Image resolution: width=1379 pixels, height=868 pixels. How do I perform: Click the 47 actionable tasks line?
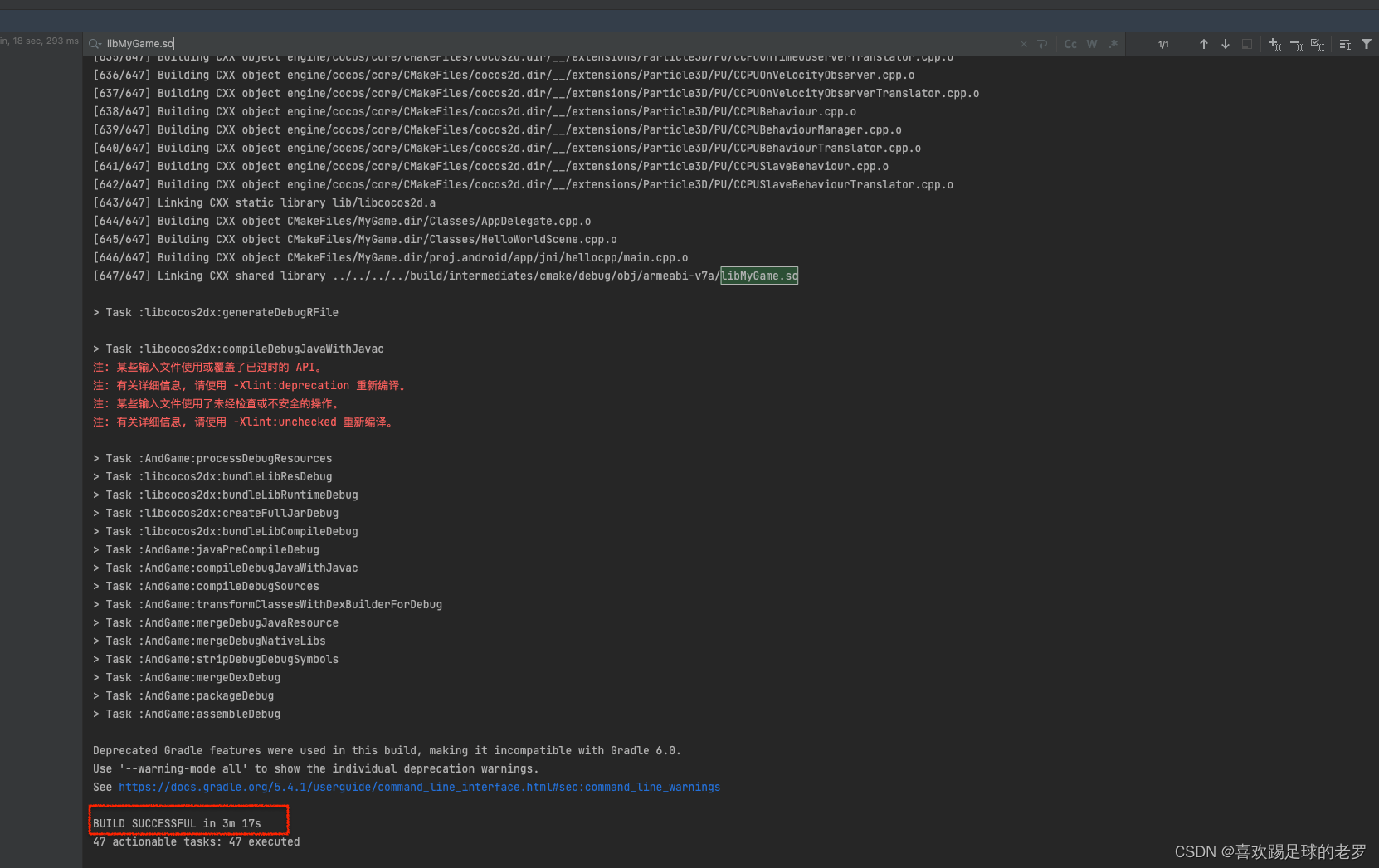point(197,841)
